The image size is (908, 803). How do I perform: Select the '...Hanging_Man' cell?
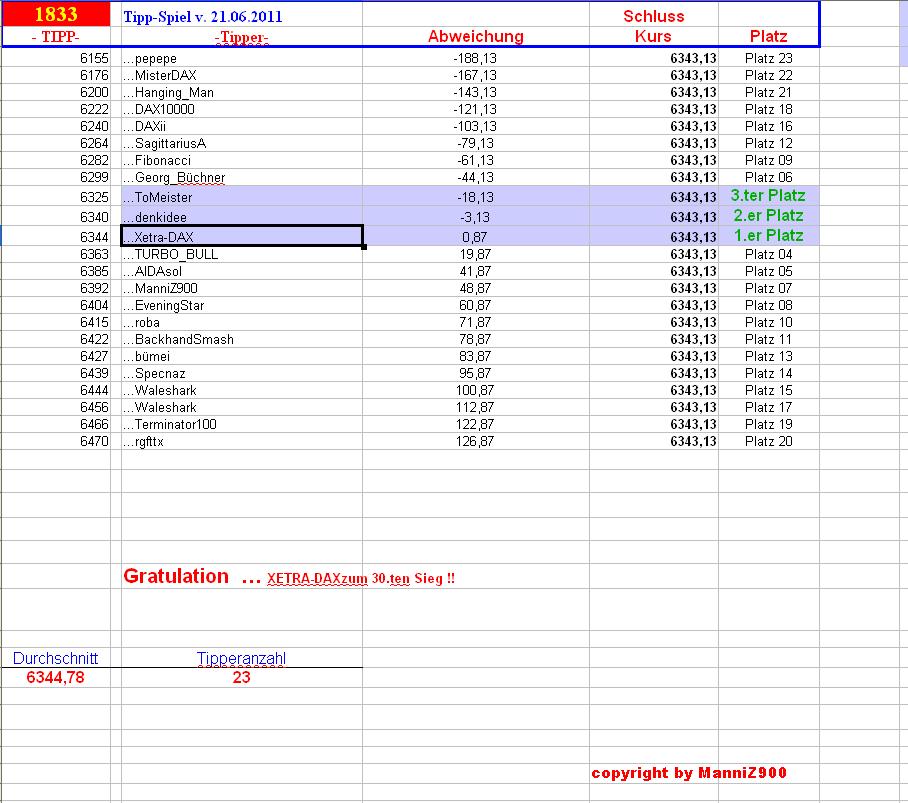[241, 93]
